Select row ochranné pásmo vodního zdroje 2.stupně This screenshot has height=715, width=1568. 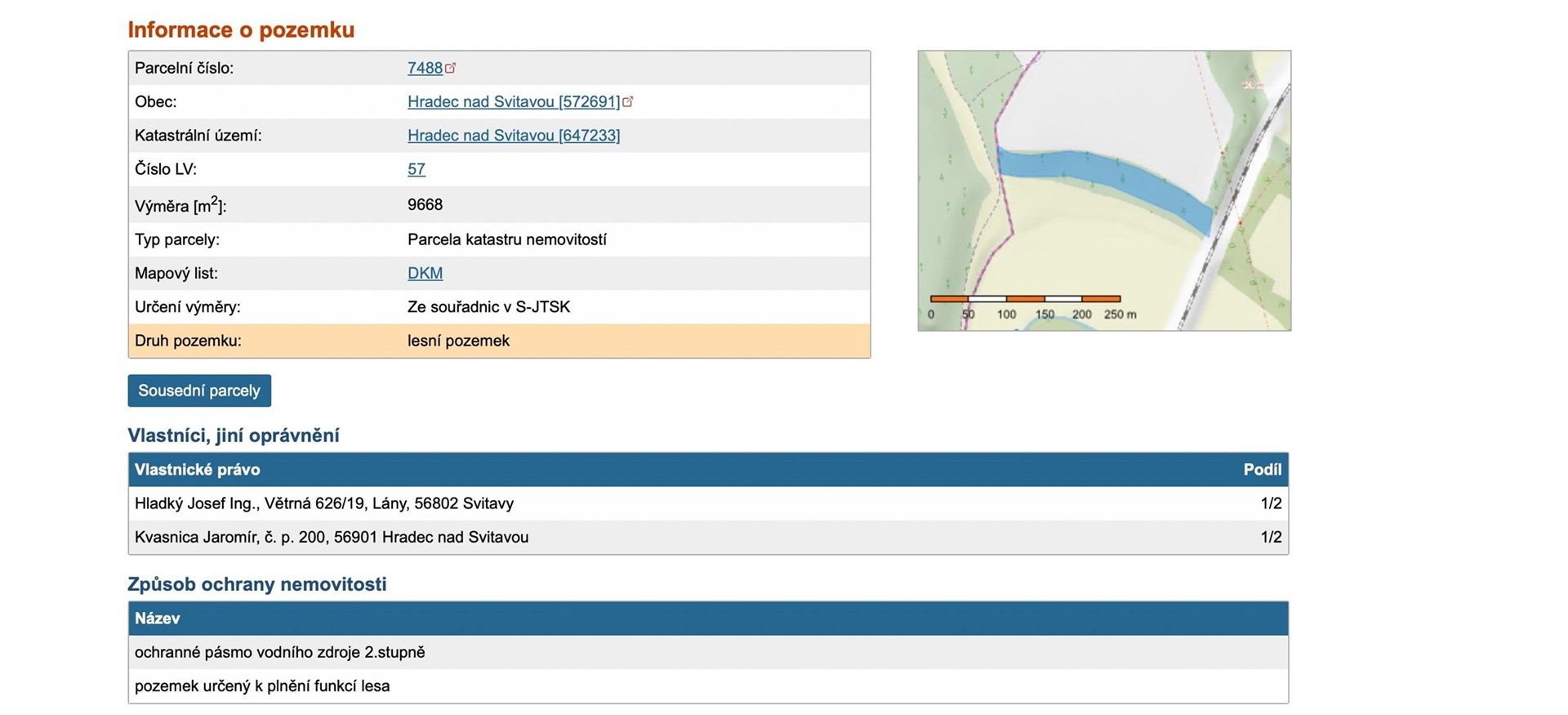(x=279, y=652)
